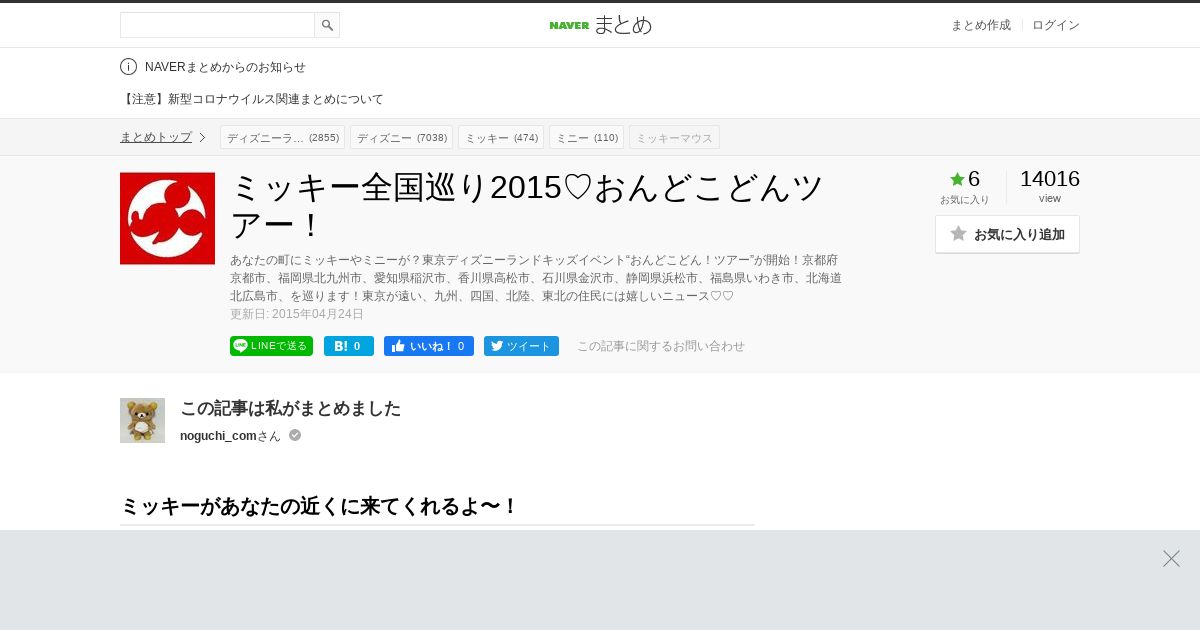The height and width of the screenshot is (630, 1200).
Task: Click the info icon beside お知らせ
Action: [x=128, y=67]
